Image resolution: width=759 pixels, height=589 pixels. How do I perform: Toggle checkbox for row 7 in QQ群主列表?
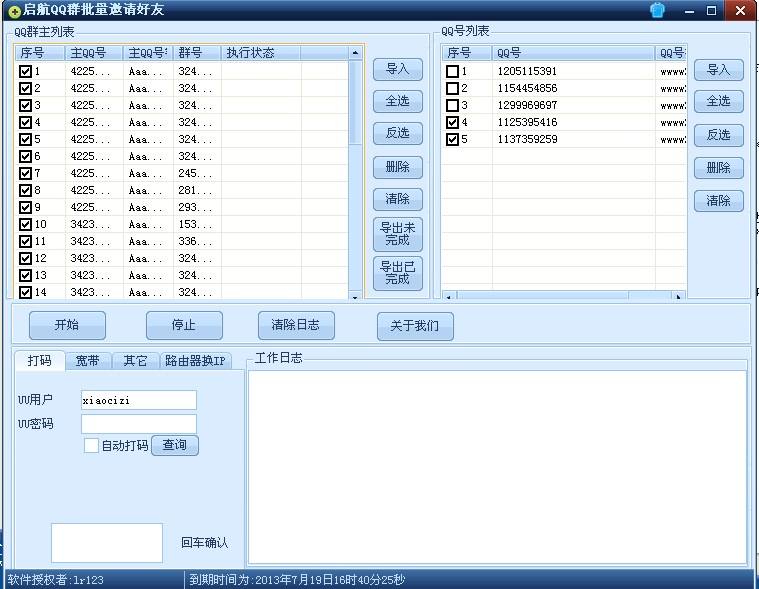point(25,173)
